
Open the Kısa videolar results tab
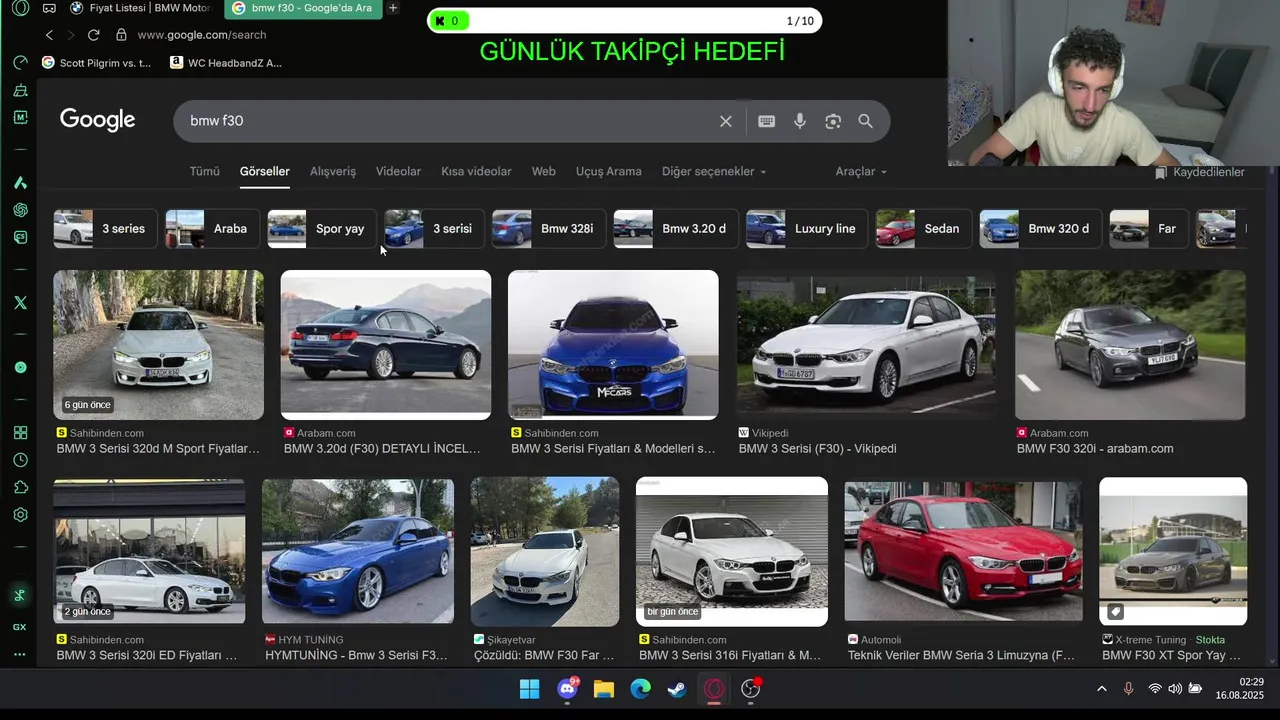[476, 171]
